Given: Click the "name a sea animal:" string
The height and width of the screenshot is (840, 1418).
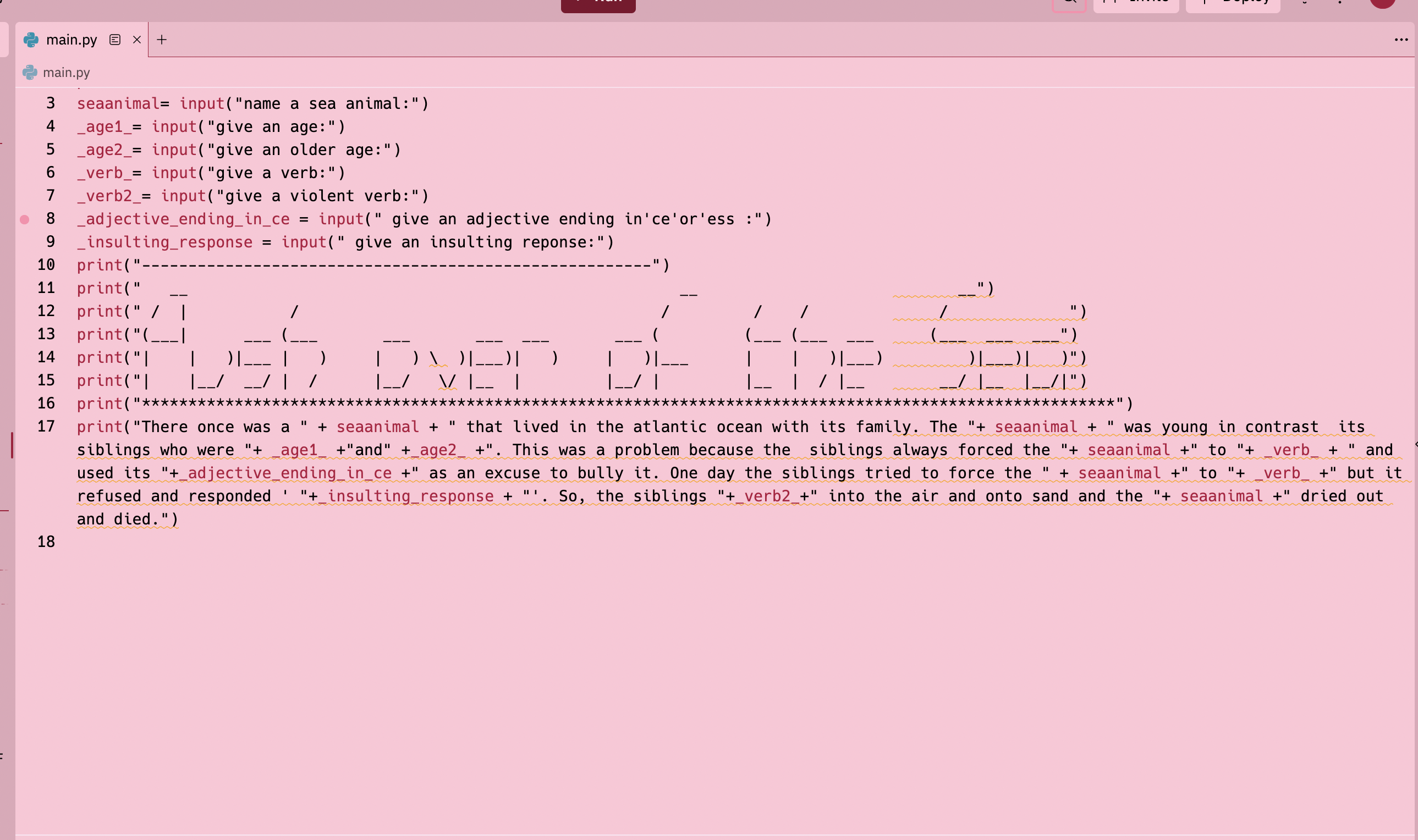Looking at the screenshot, I should pos(327,103).
